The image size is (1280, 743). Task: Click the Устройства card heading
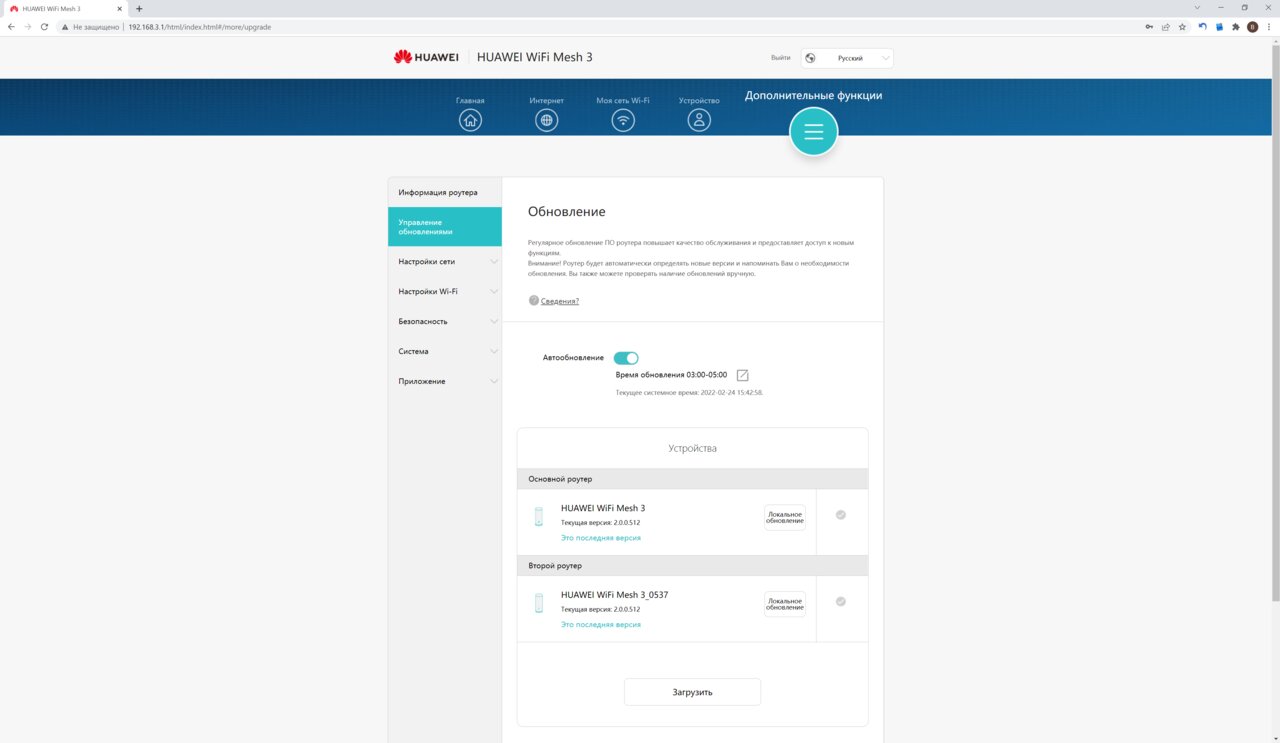click(x=692, y=448)
